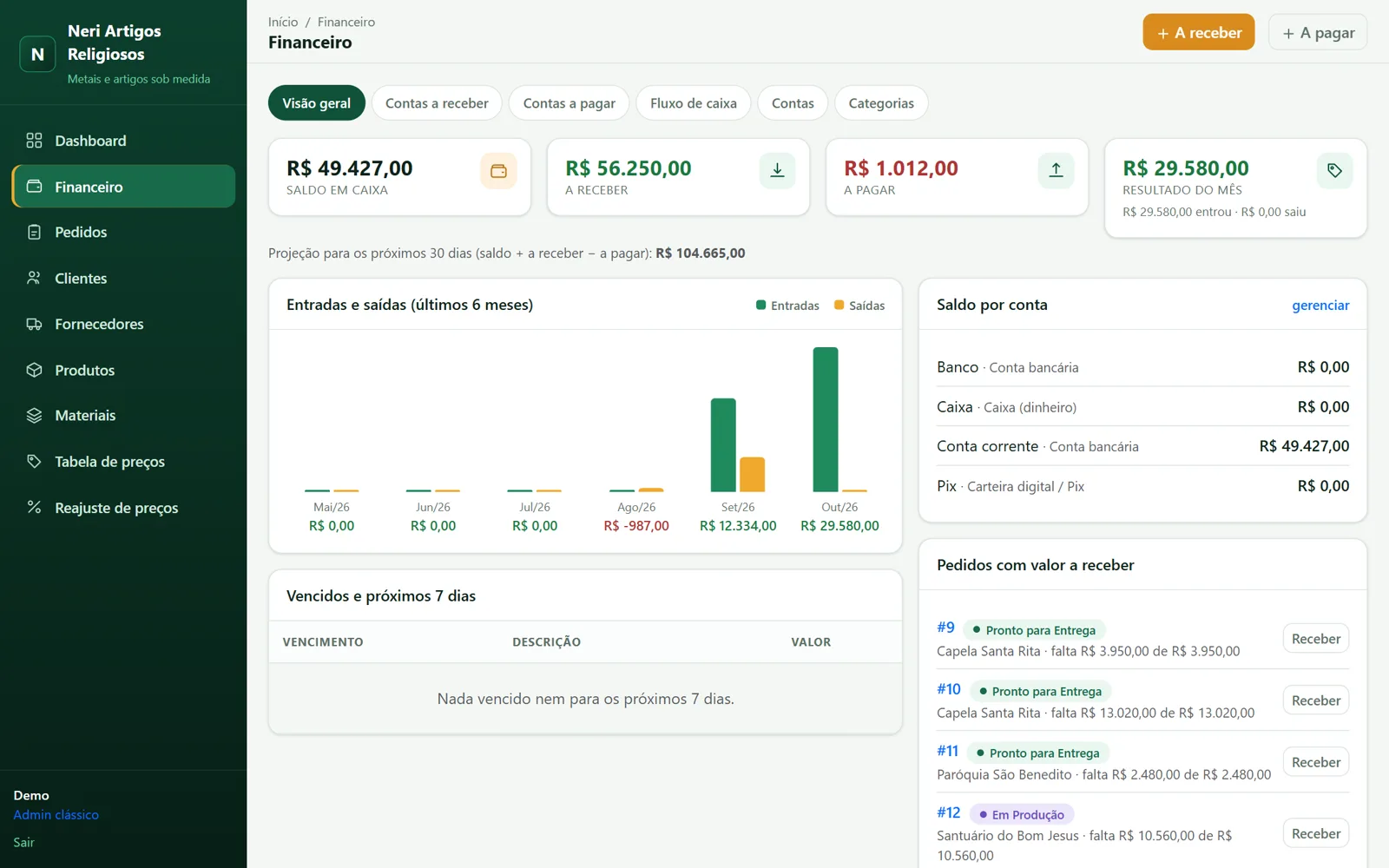This screenshot has height=868, width=1389.
Task: Click the Reajuste de preços percent icon
Action: 34,507
